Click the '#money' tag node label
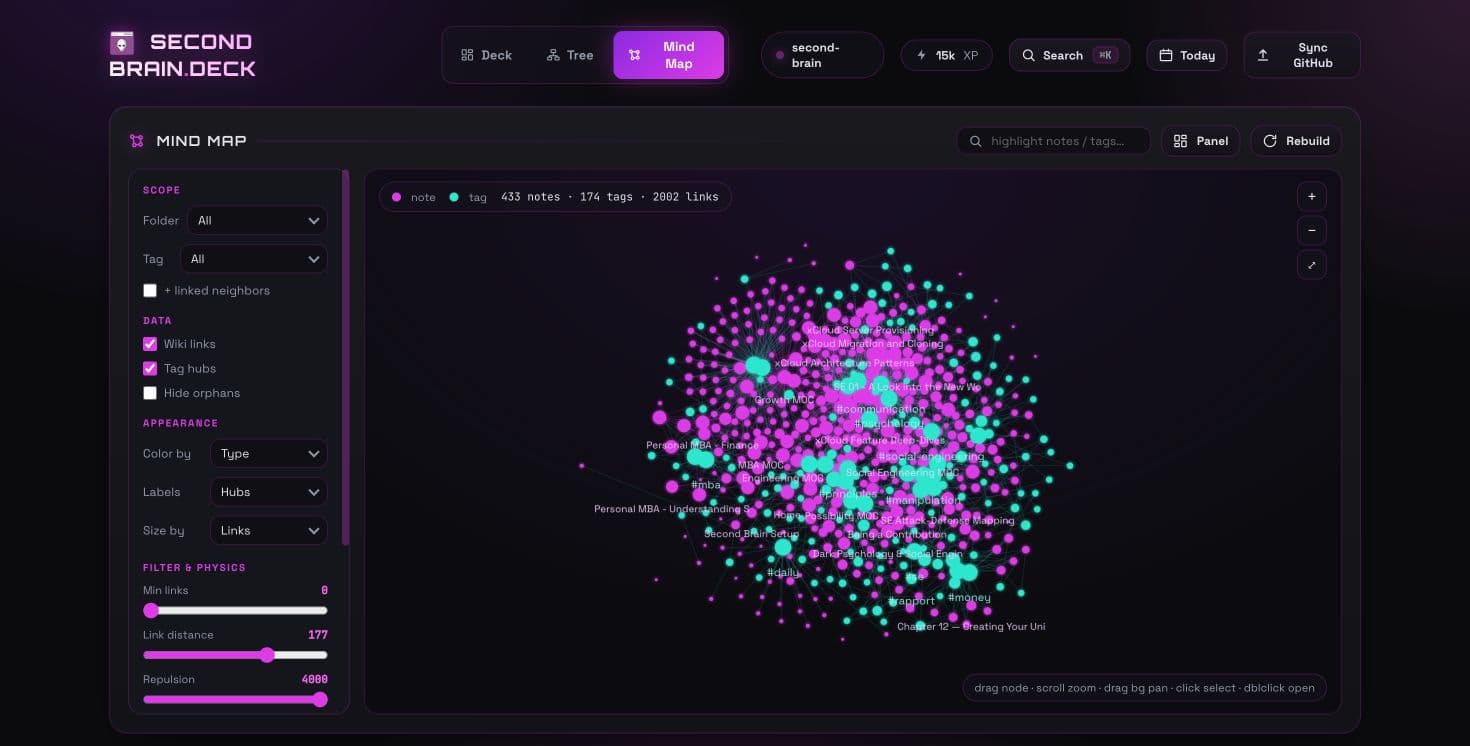The width and height of the screenshot is (1470, 746). pyautogui.click(x=969, y=598)
